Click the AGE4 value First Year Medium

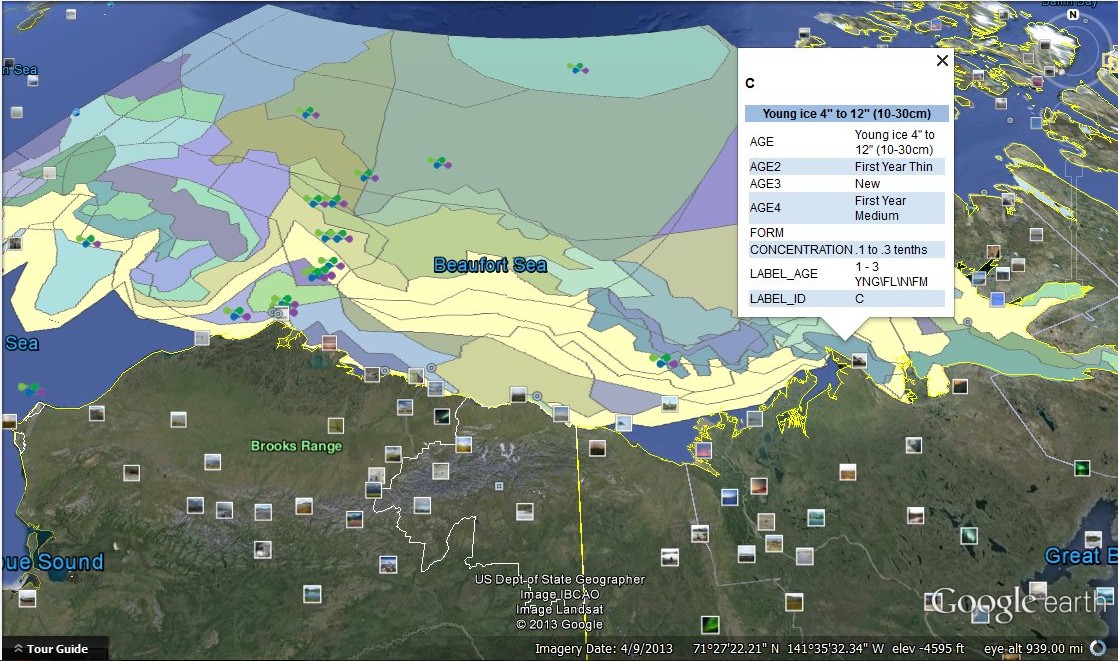pos(880,207)
